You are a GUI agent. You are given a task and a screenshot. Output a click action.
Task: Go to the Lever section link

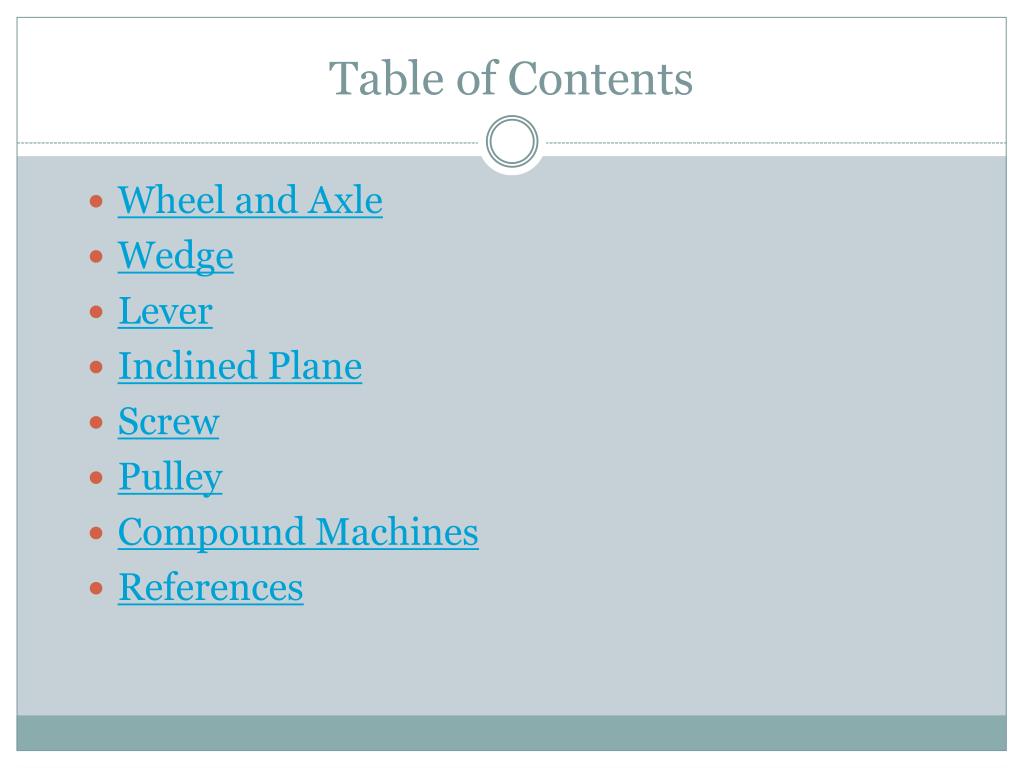point(165,311)
